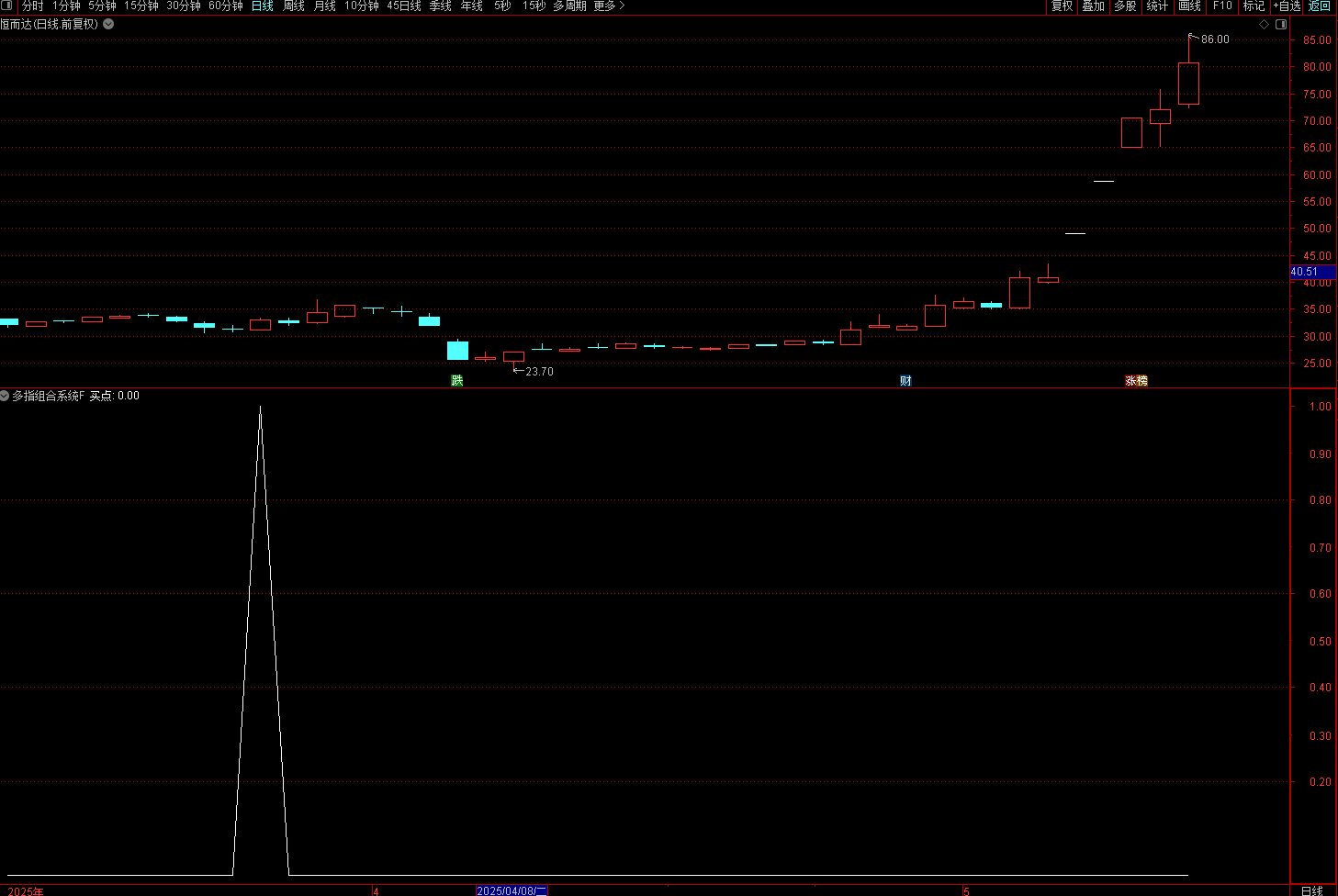Screen dimensions: 1338x896
Task: Select the 15秒 period tab
Action: coord(534,6)
